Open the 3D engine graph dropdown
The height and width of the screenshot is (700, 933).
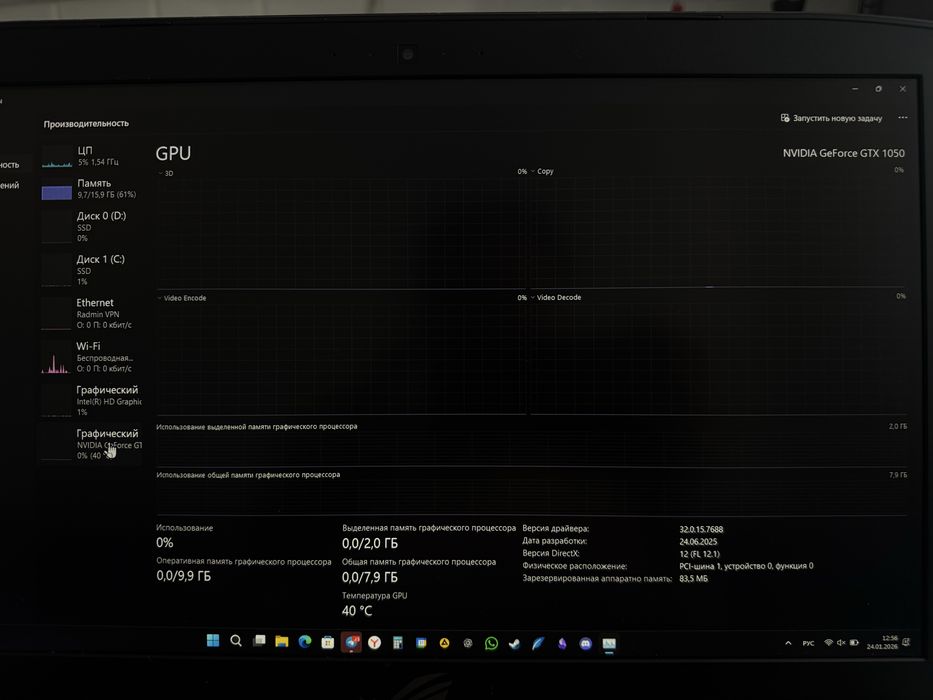[165, 173]
